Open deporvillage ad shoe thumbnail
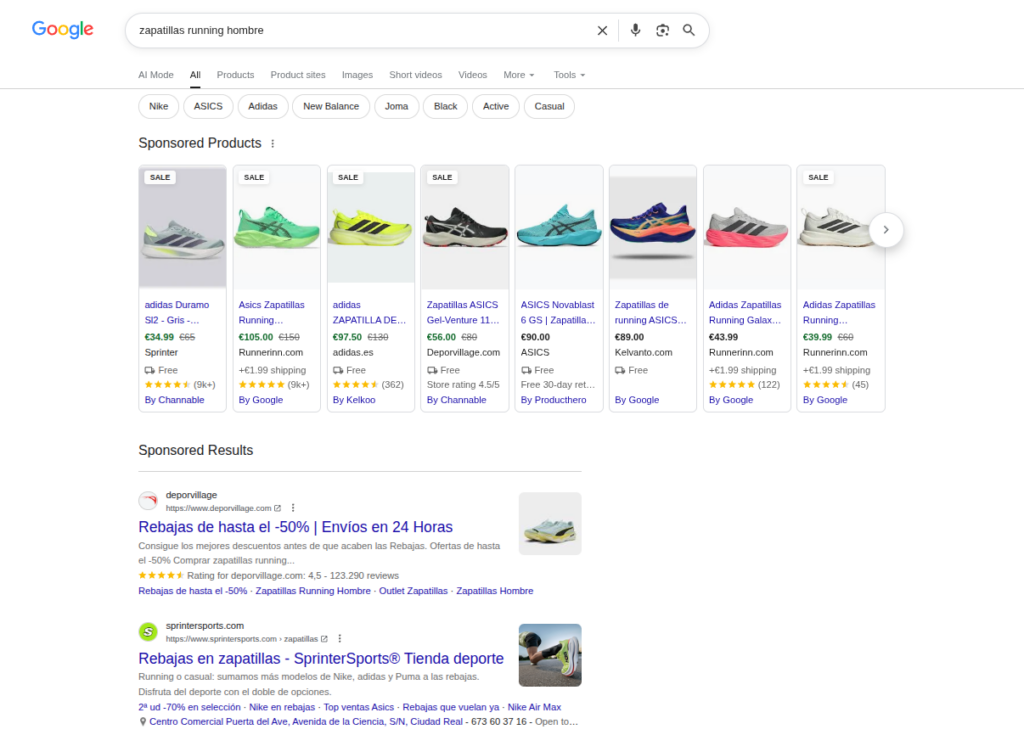The width and height of the screenshot is (1024, 735). (x=550, y=523)
